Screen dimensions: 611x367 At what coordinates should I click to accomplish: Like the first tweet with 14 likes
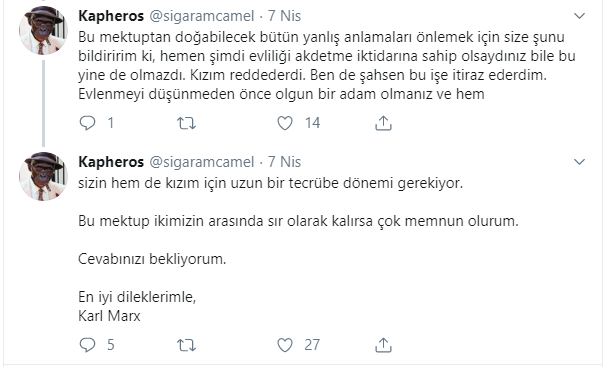pos(285,123)
